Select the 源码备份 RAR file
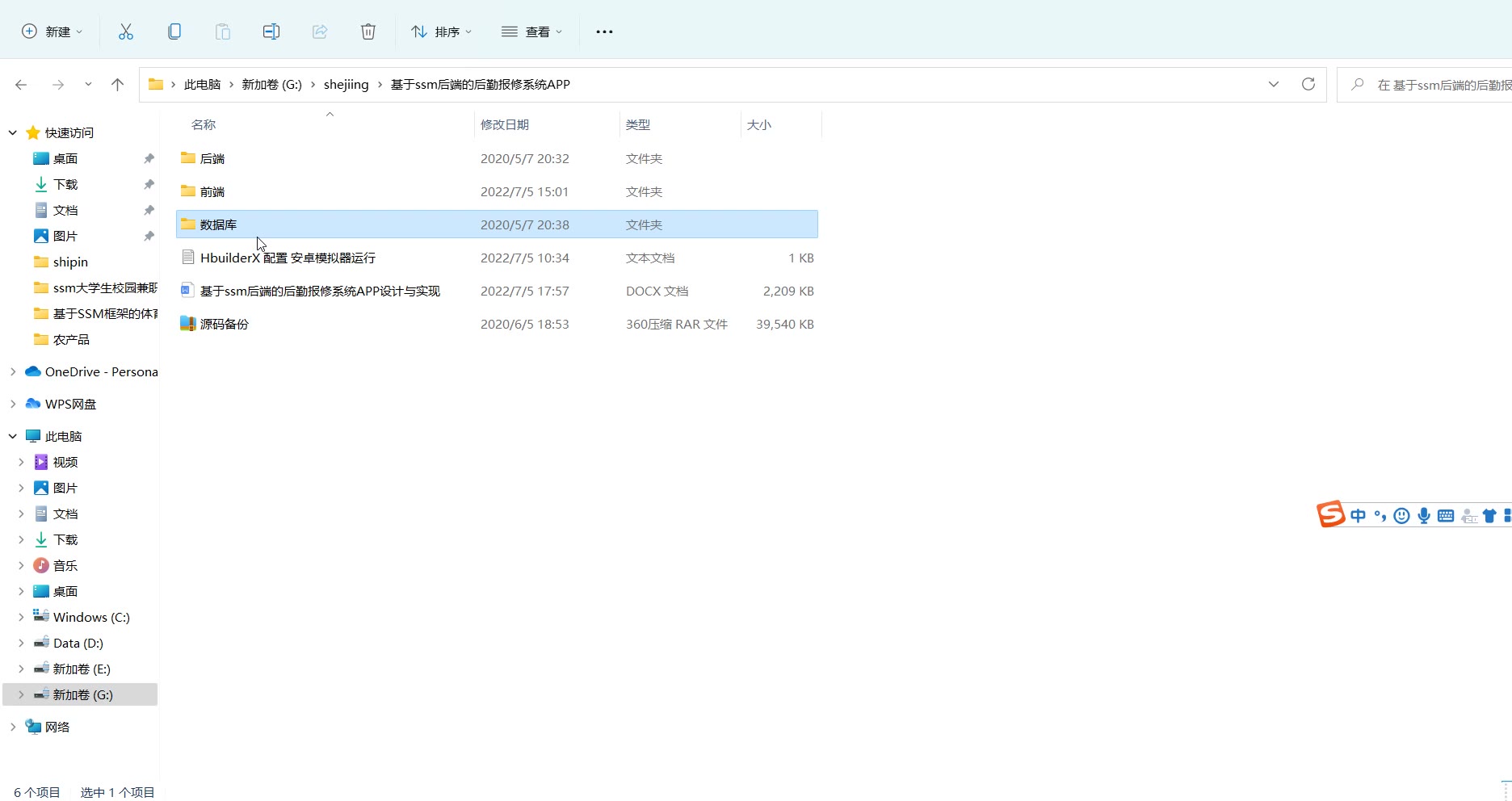This screenshot has height=801, width=1512. (x=225, y=324)
